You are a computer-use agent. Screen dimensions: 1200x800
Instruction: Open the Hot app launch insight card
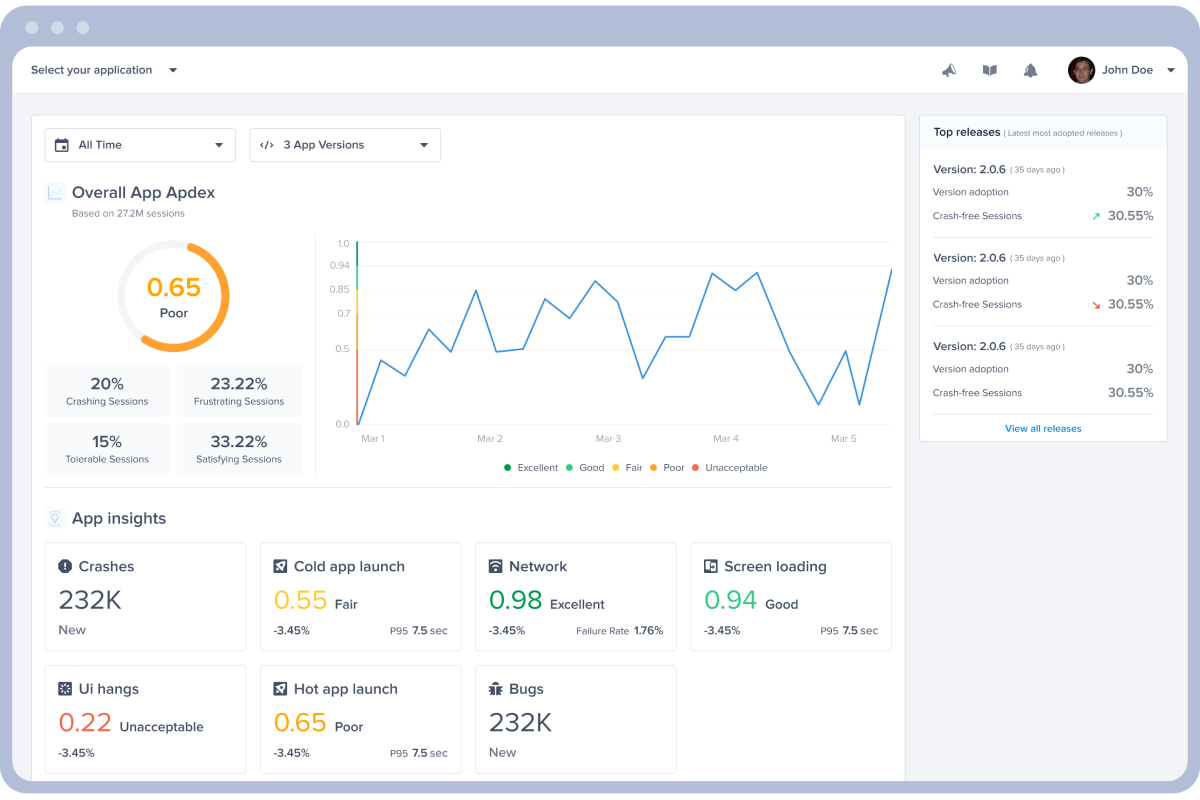tap(360, 718)
